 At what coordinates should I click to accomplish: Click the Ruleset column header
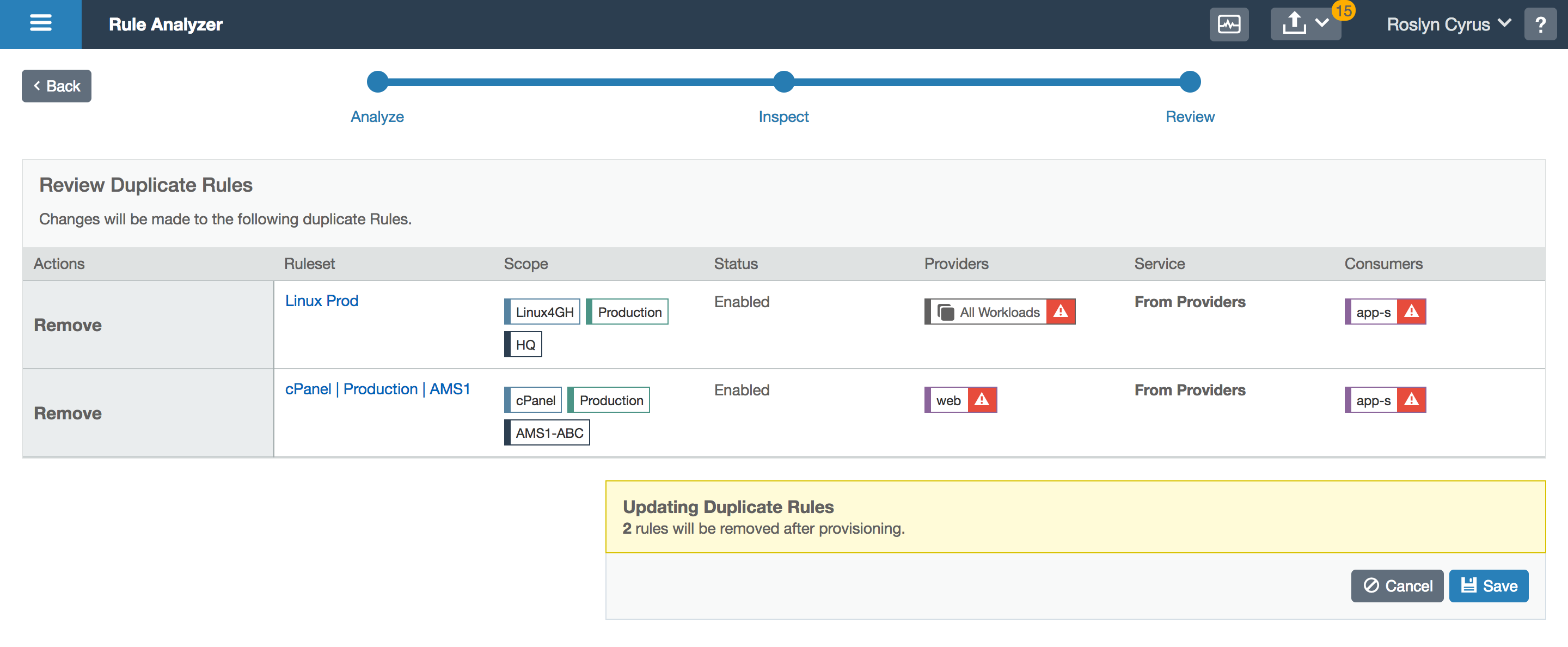[x=309, y=264]
